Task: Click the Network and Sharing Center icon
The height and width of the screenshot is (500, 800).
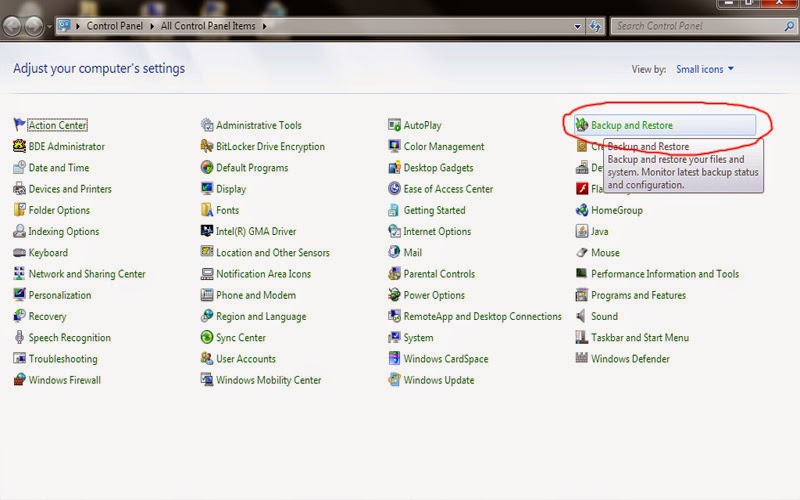Action: pos(19,273)
